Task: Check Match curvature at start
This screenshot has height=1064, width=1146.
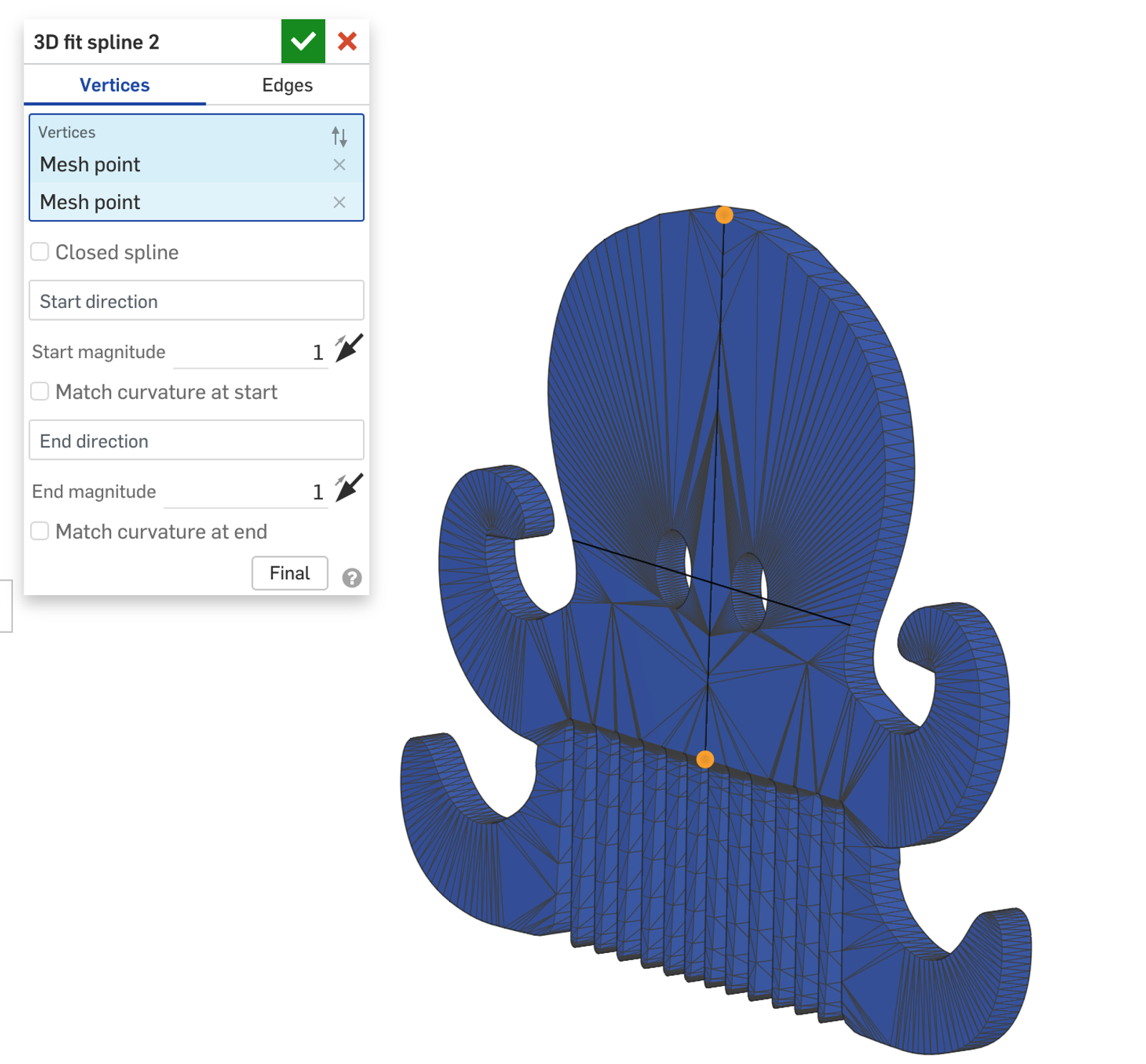Action: coord(40,392)
